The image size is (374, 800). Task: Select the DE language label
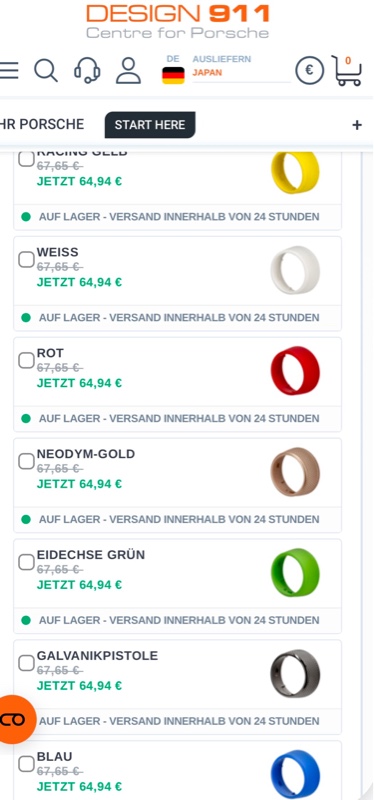coord(173,59)
